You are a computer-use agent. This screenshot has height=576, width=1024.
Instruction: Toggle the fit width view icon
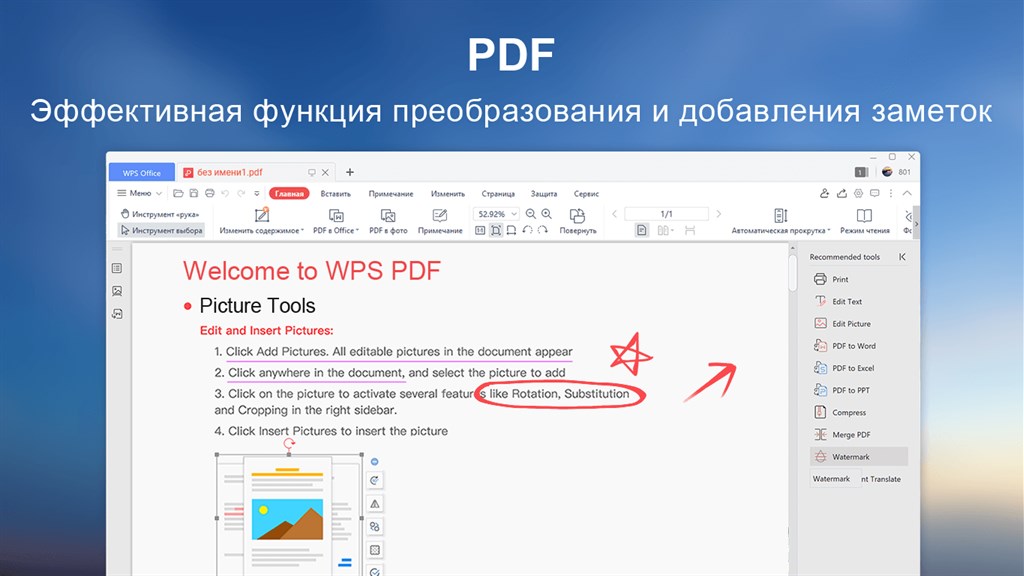(511, 231)
